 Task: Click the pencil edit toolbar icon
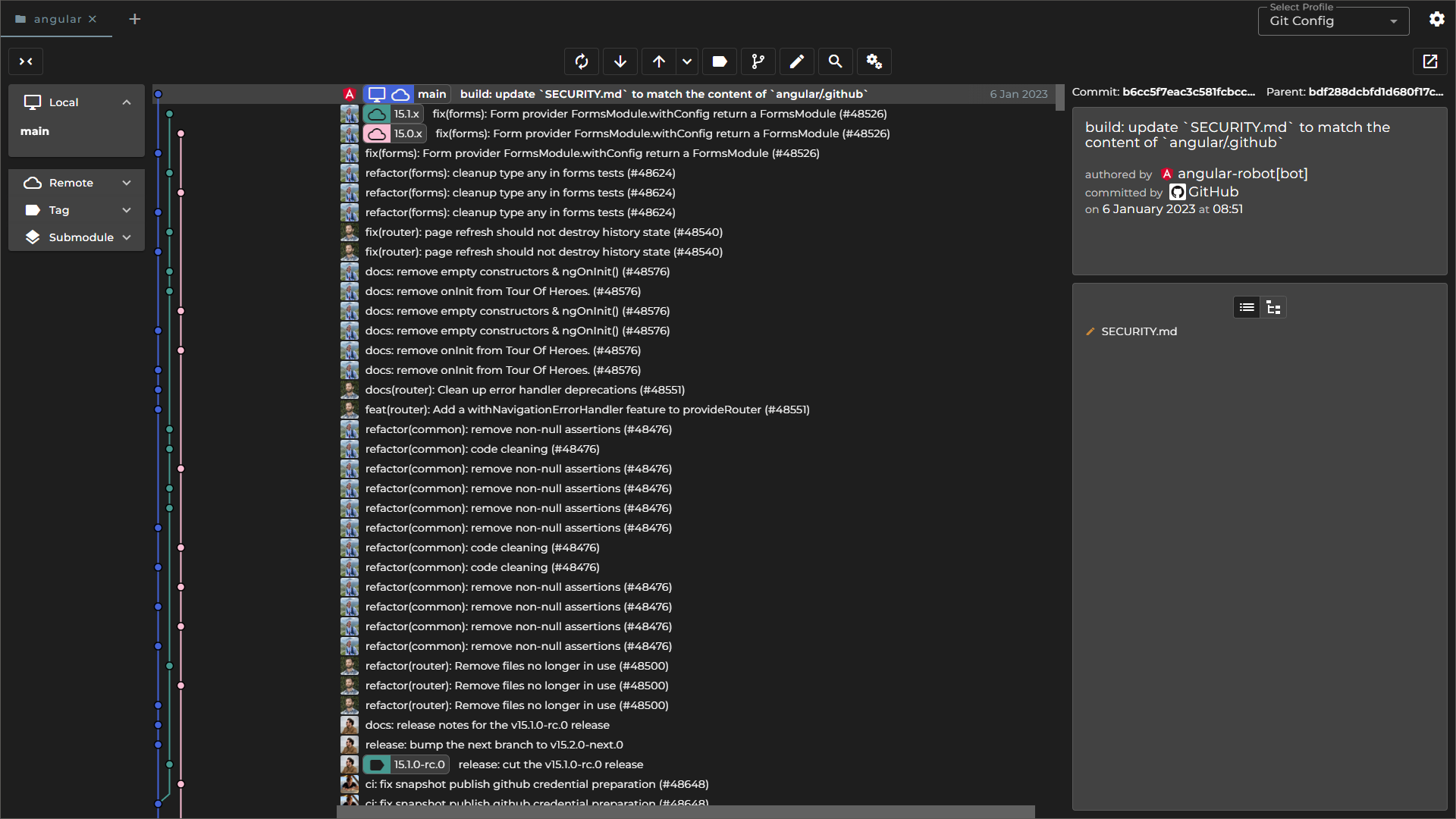tap(796, 61)
